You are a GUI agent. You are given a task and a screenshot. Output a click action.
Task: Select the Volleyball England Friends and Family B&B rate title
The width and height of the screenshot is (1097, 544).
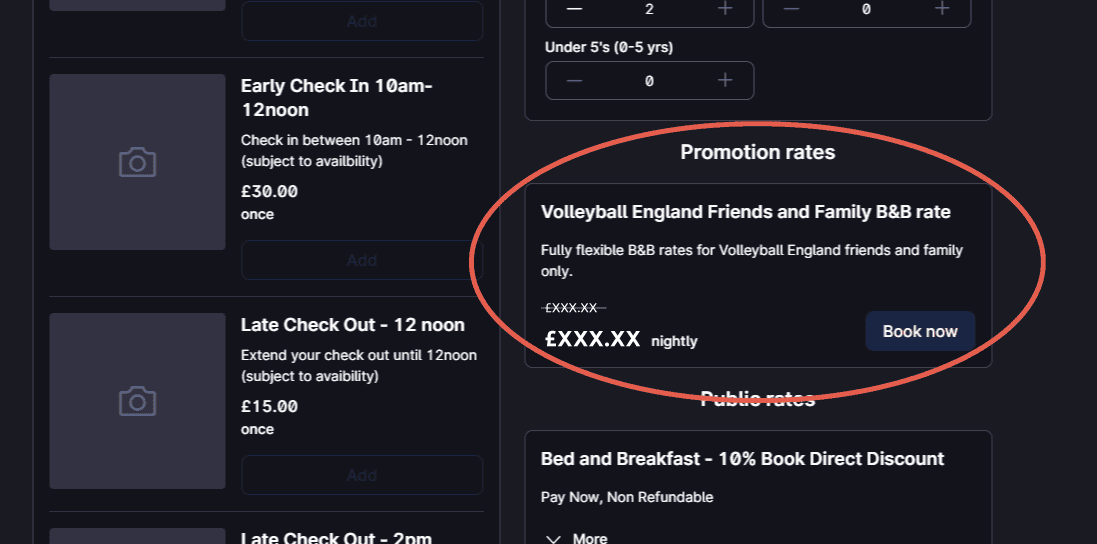point(745,212)
